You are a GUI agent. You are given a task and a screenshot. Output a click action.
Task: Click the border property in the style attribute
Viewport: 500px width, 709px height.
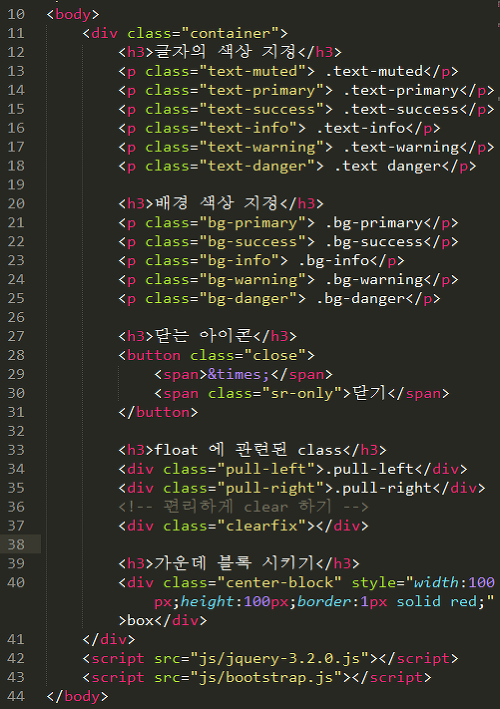pyautogui.click(x=324, y=601)
